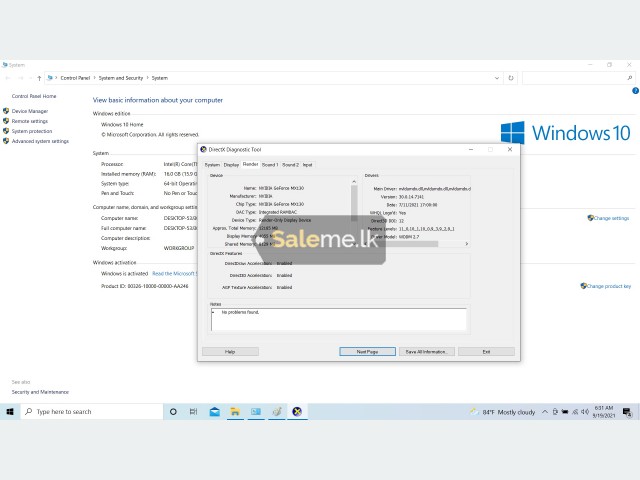This screenshot has height=480, width=640.
Task: Open Cortana circle on taskbar
Action: pyautogui.click(x=173, y=412)
